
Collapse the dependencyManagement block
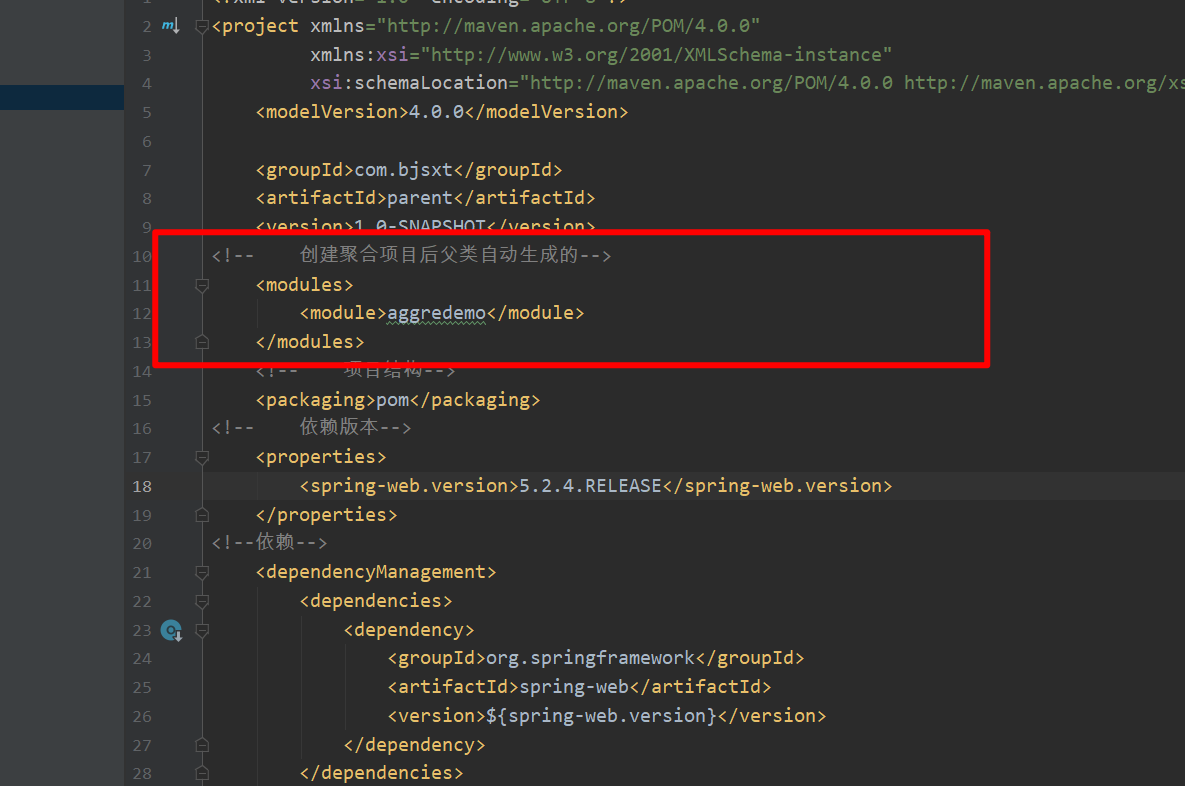[202, 572]
